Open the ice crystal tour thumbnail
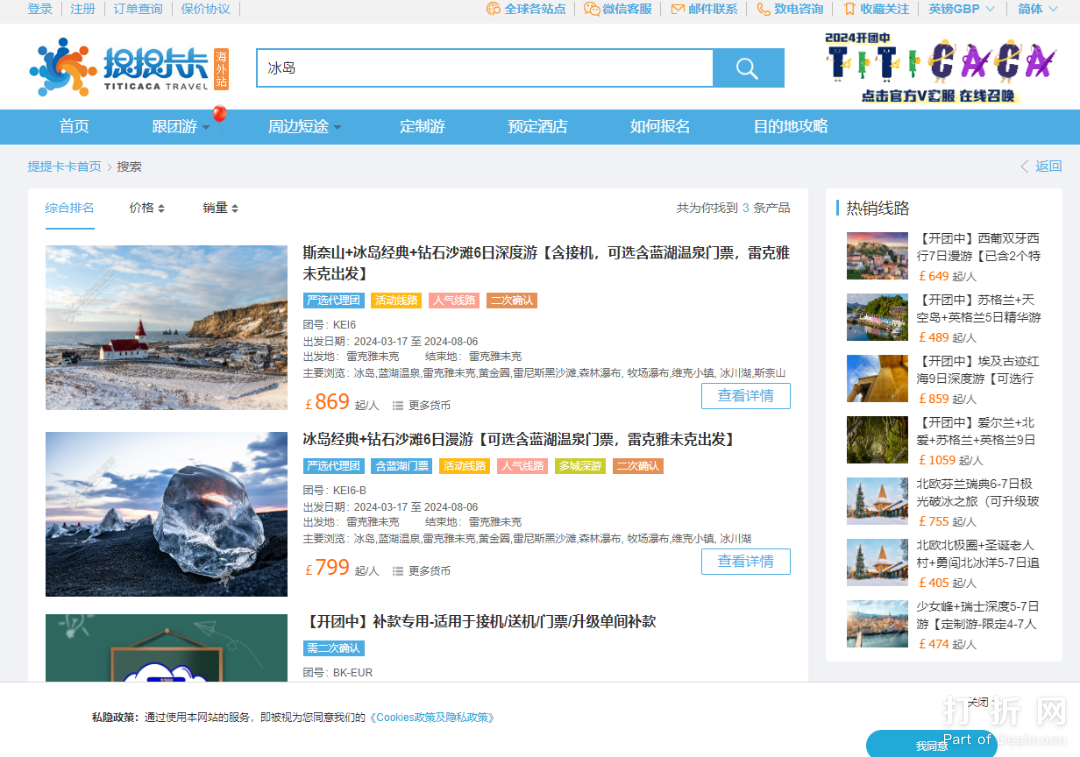Screen dimensions: 1080x757 click(x=166, y=514)
